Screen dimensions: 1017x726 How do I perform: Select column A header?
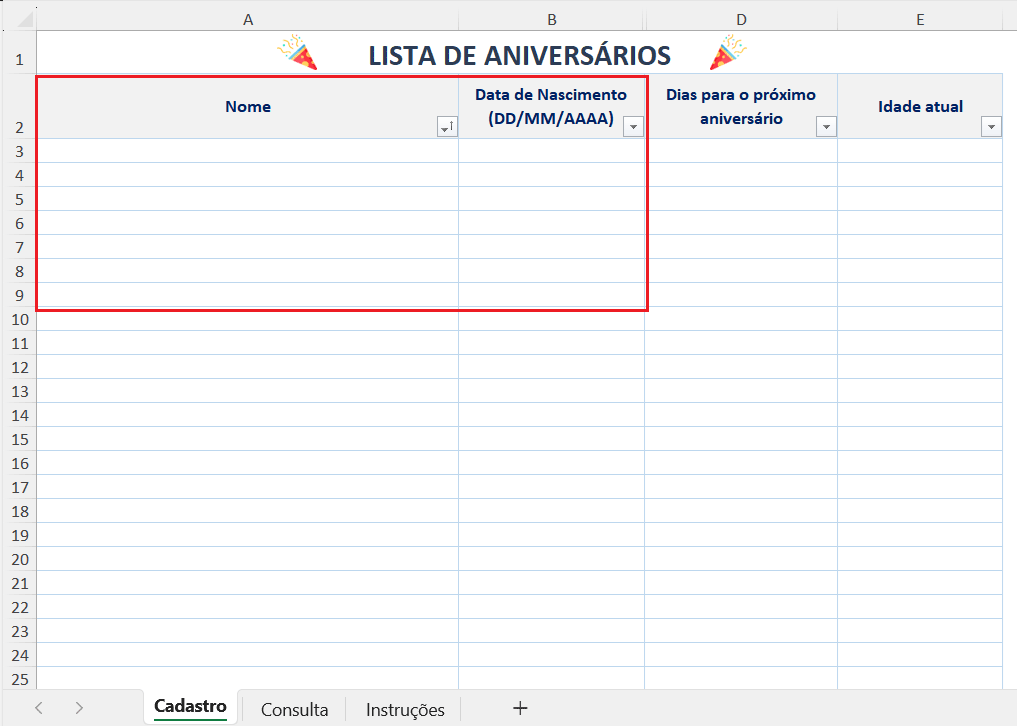247,20
